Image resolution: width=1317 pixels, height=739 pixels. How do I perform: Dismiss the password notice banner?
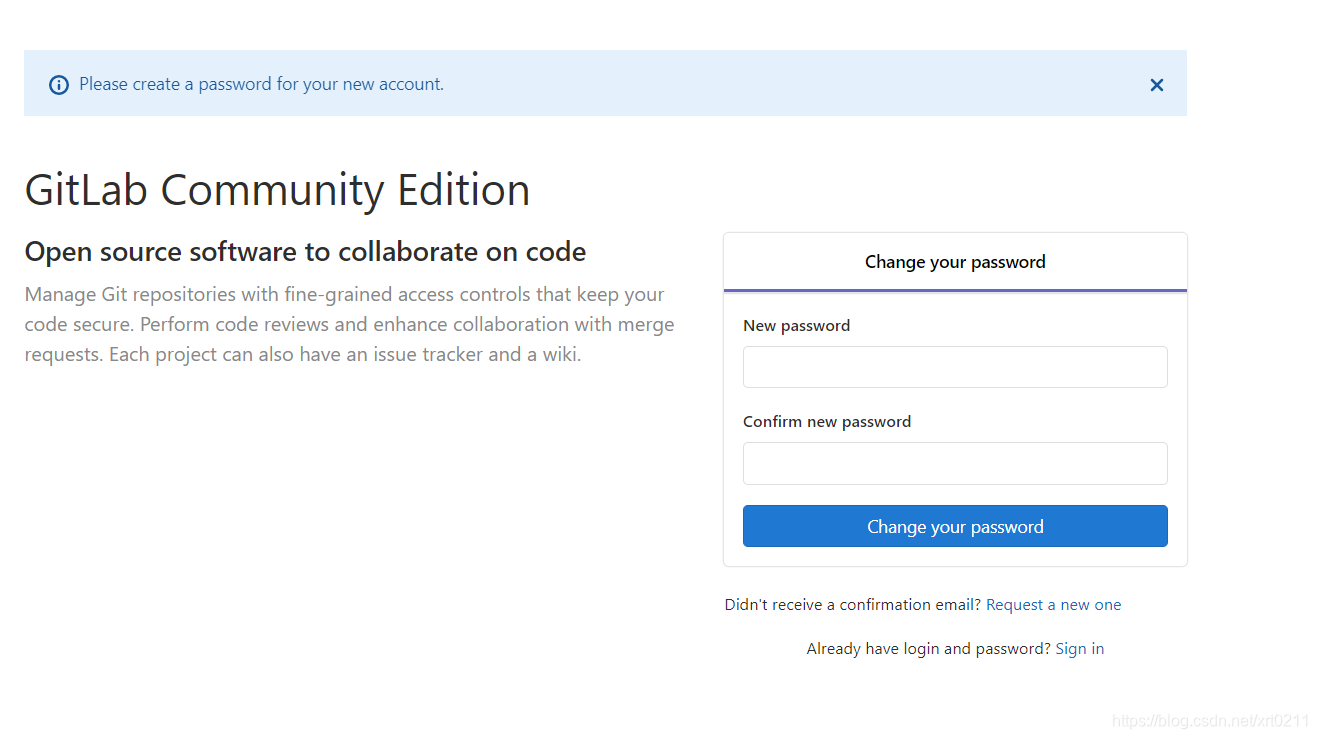pyautogui.click(x=1156, y=85)
